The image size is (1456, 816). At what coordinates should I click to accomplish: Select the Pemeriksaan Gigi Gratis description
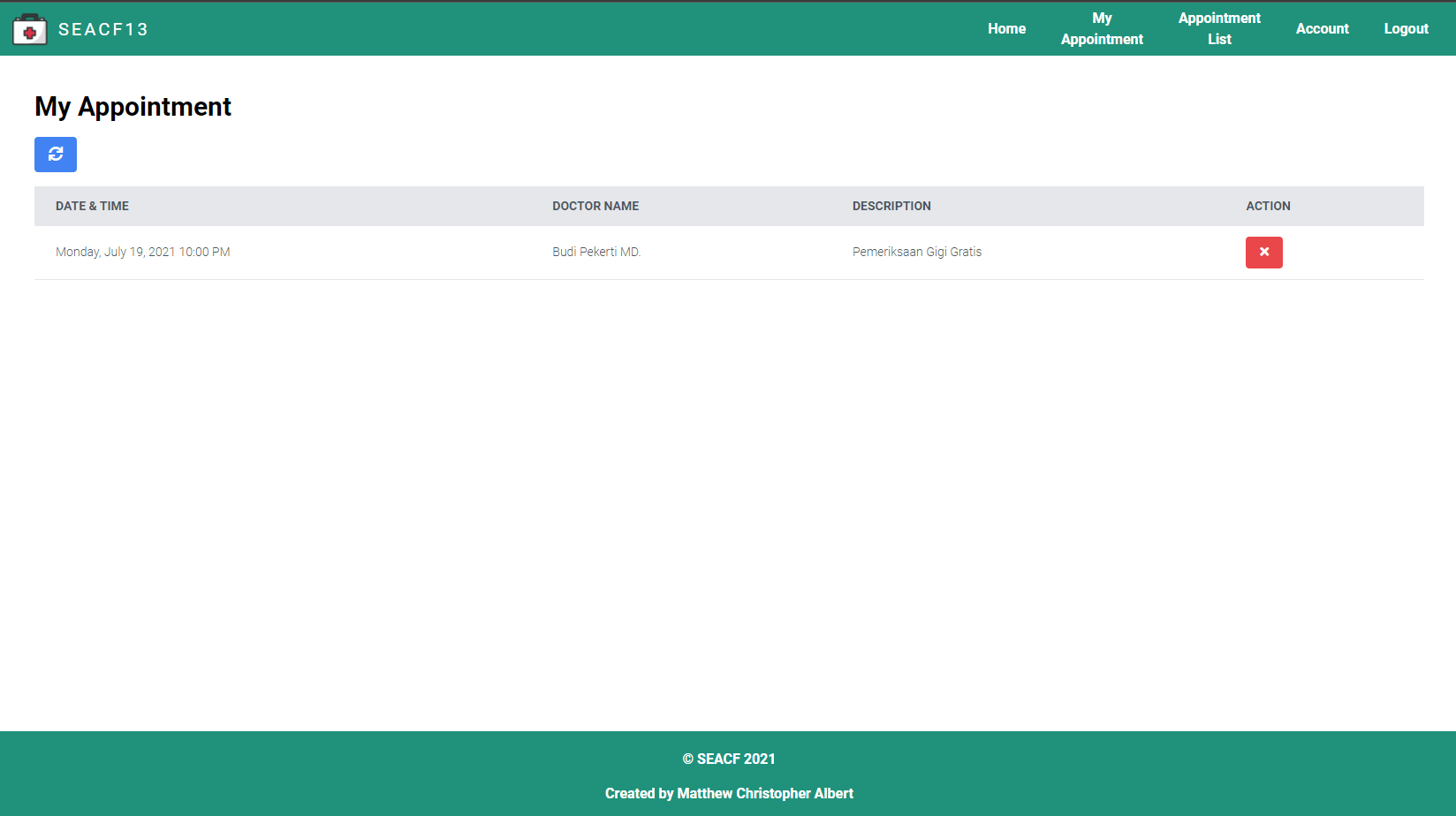pos(917,252)
